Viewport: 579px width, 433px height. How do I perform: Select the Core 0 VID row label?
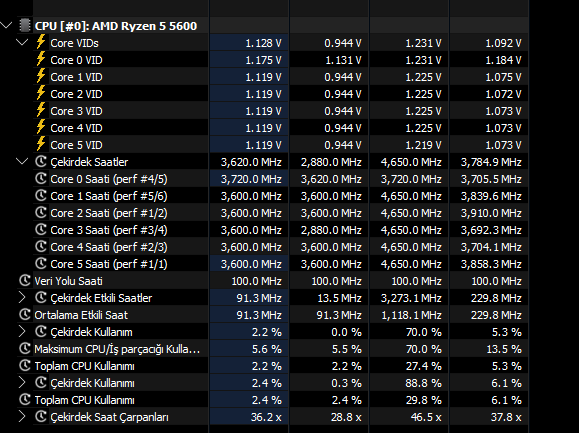(76, 60)
